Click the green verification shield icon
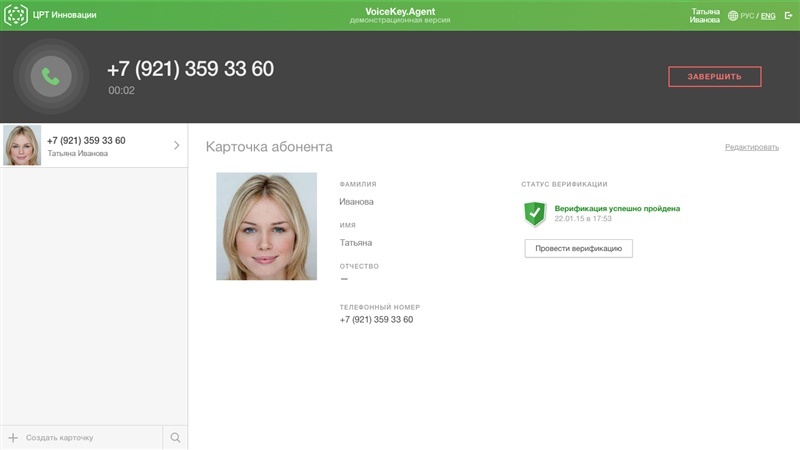 click(x=535, y=213)
